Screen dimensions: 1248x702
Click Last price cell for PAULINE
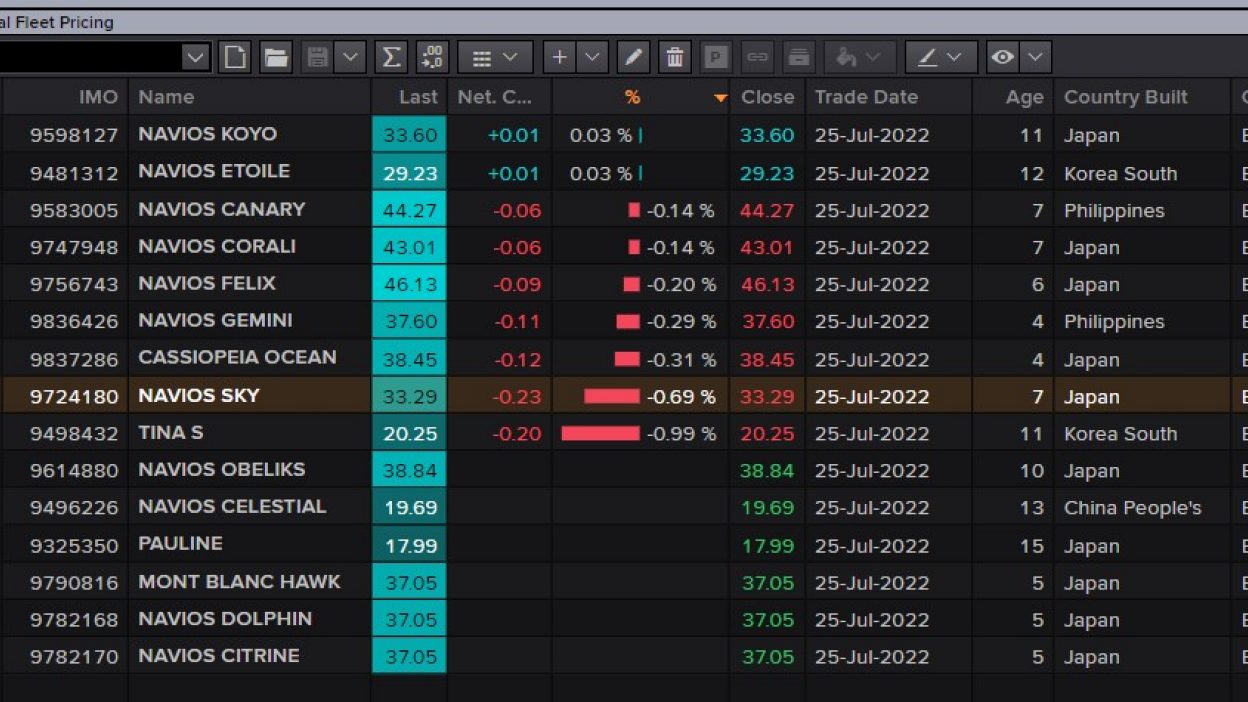point(409,546)
